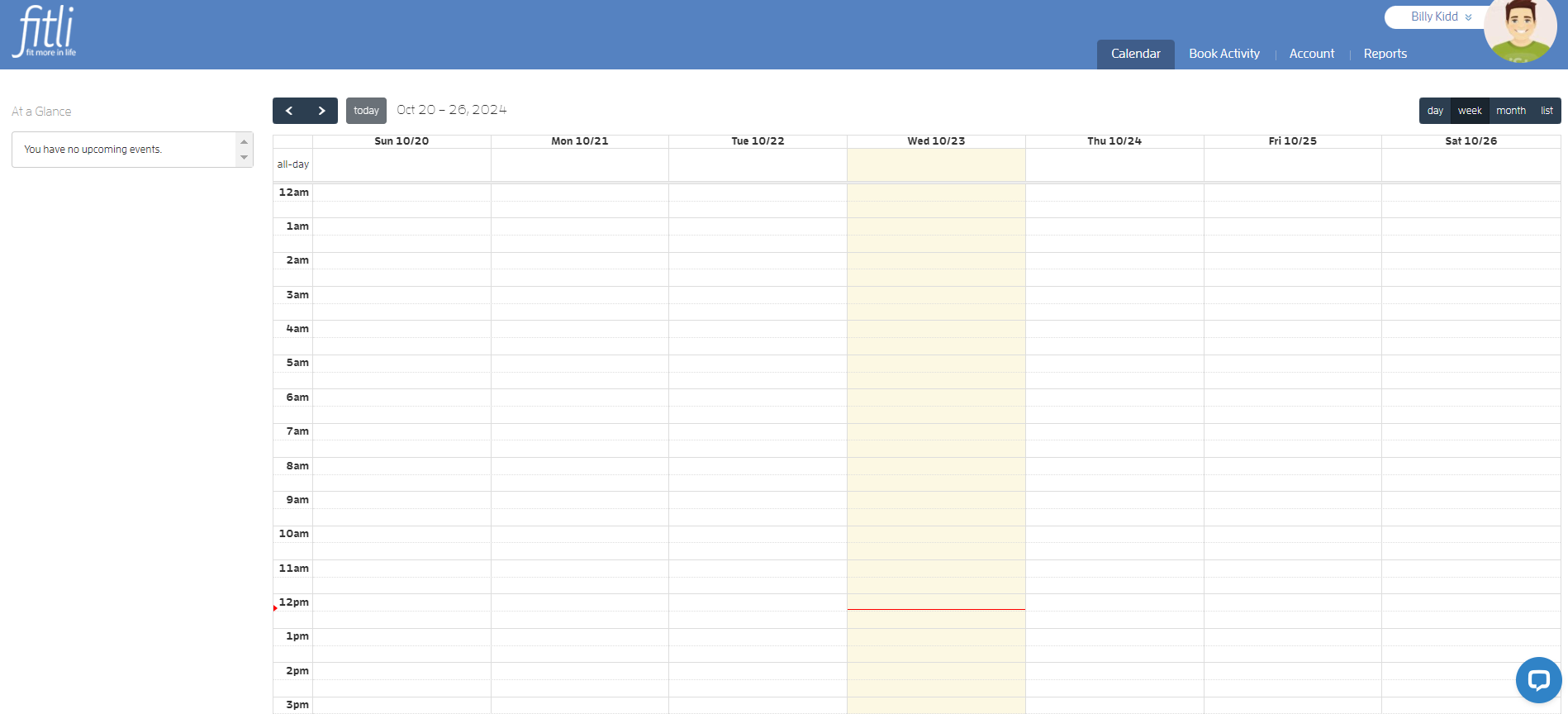This screenshot has height=714, width=1568.
Task: Switch to month view
Action: coord(1511,111)
